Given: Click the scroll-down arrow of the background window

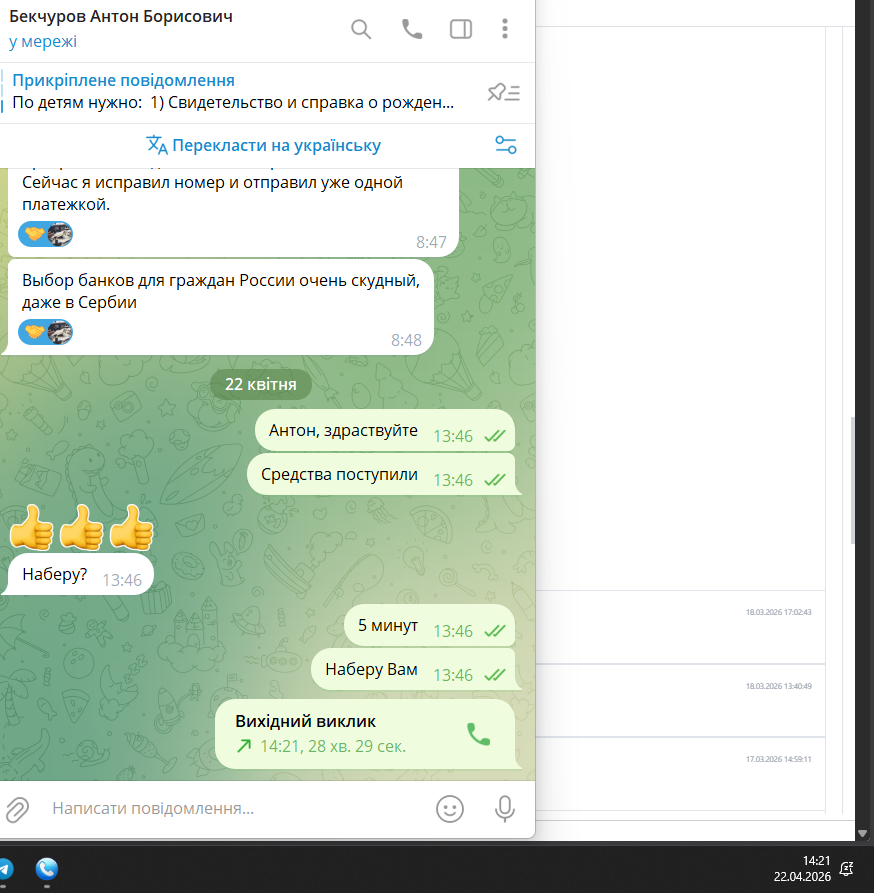Looking at the screenshot, I should point(862,834).
